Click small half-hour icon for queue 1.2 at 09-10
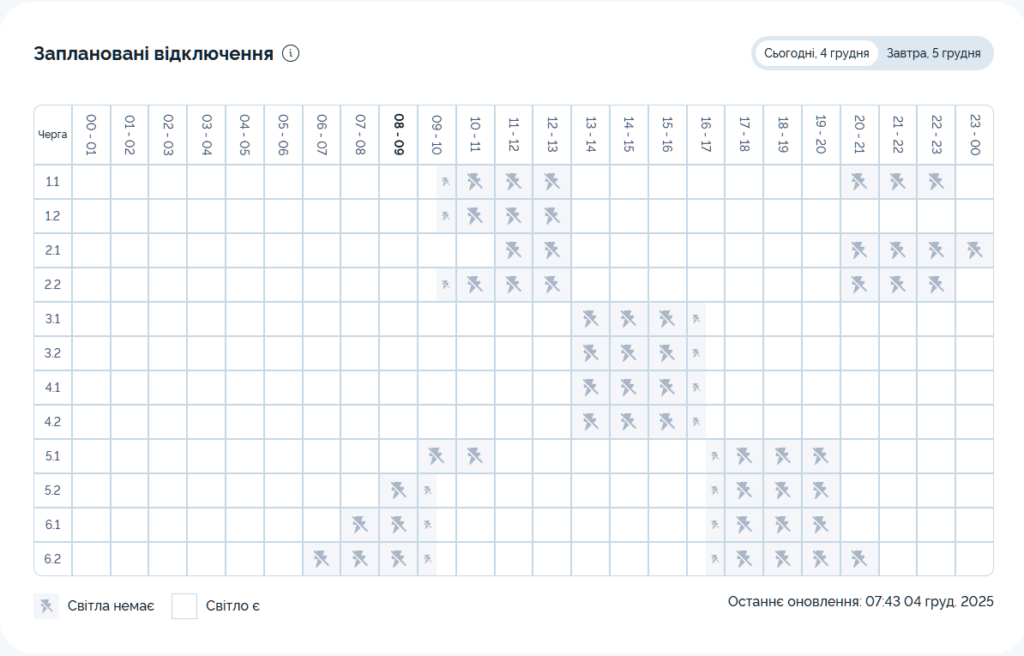The image size is (1024, 656). pos(445,216)
